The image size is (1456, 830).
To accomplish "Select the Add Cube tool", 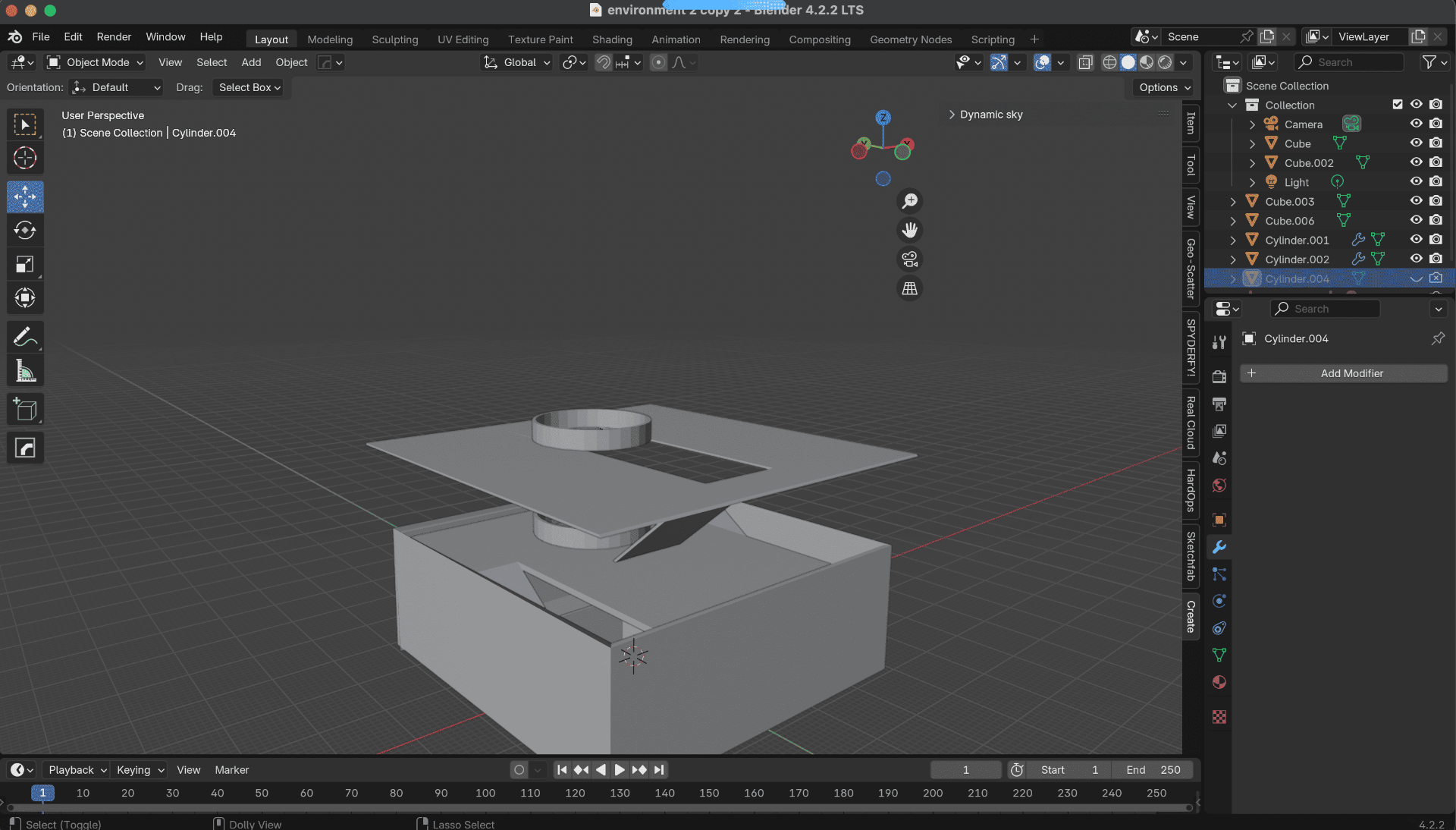I will click(25, 410).
